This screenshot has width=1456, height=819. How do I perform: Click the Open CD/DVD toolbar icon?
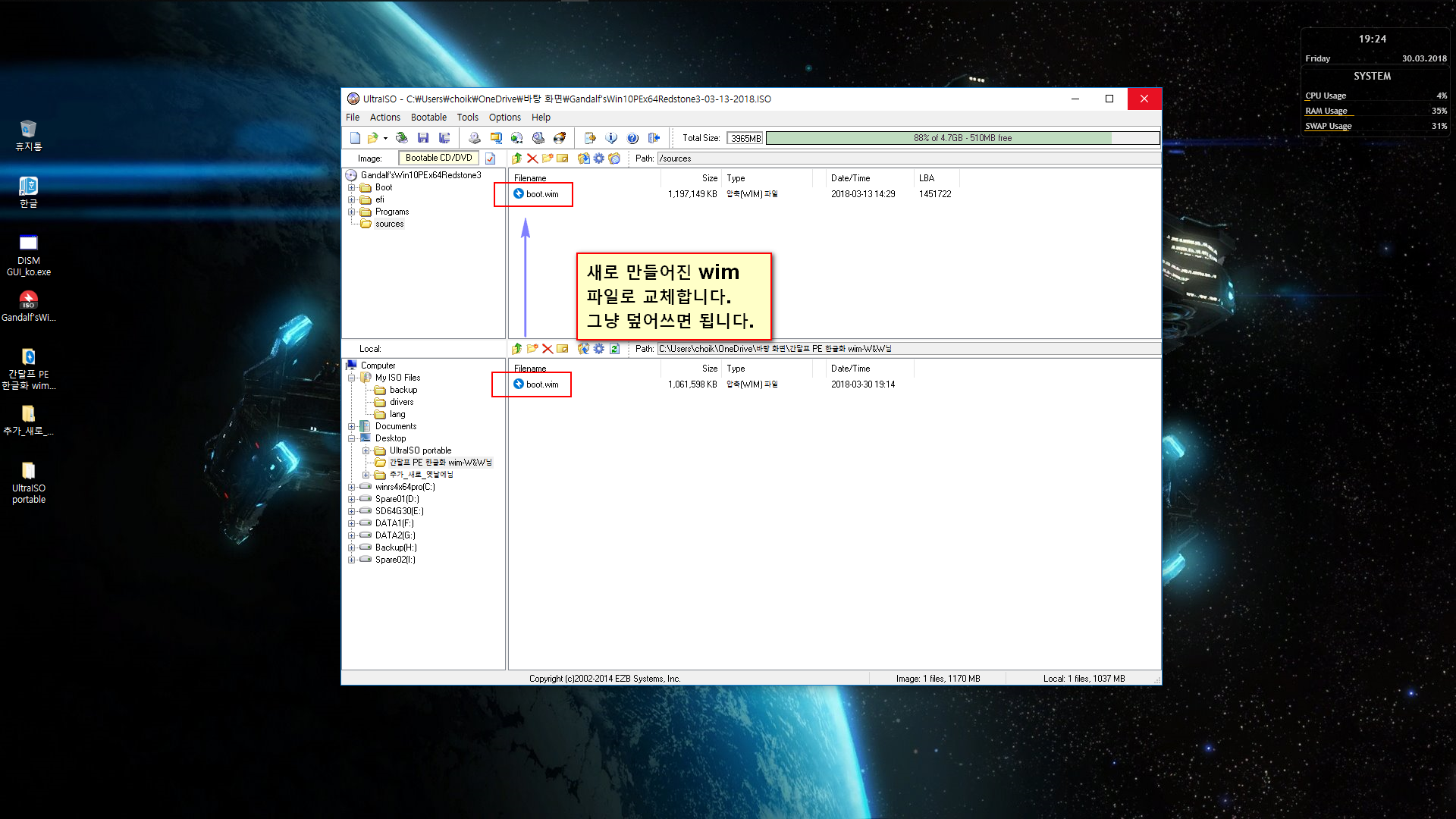coord(402,138)
